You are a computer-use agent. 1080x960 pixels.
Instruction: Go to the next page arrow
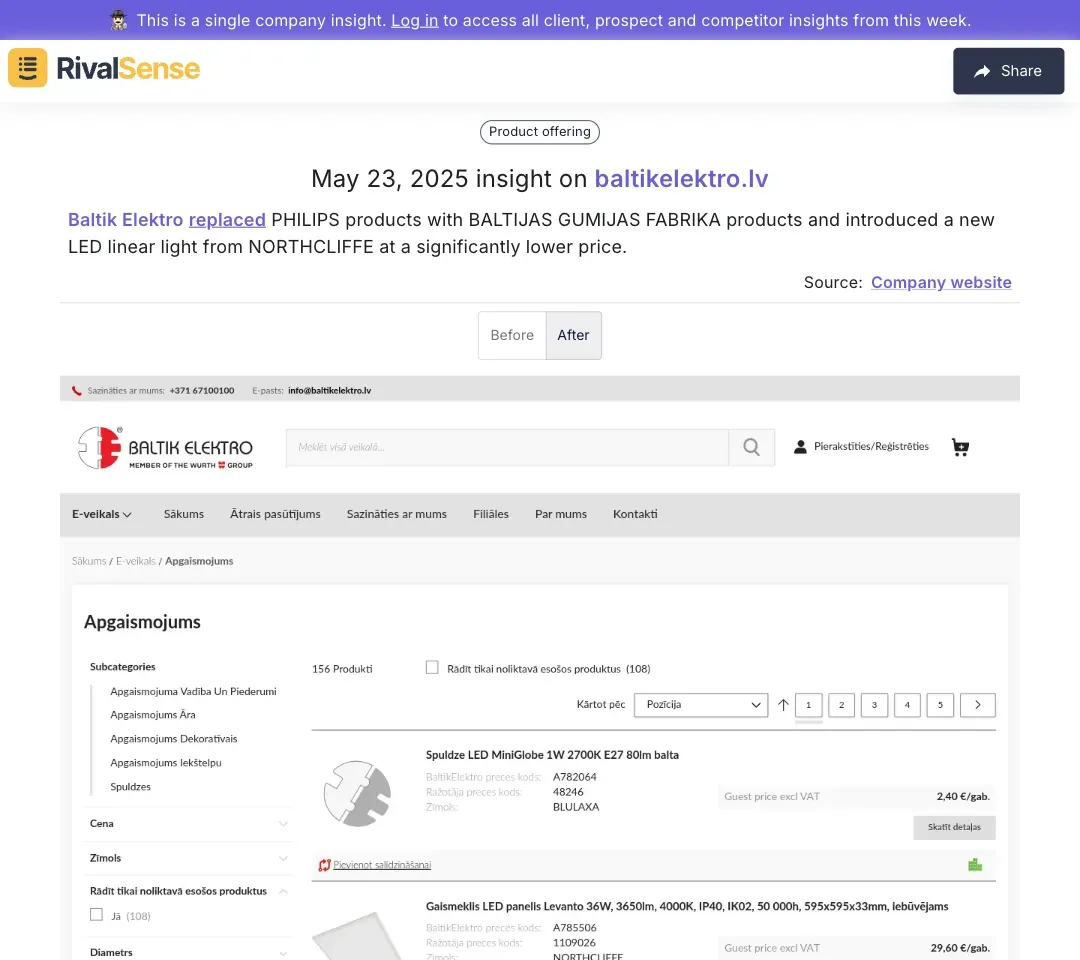[977, 705]
